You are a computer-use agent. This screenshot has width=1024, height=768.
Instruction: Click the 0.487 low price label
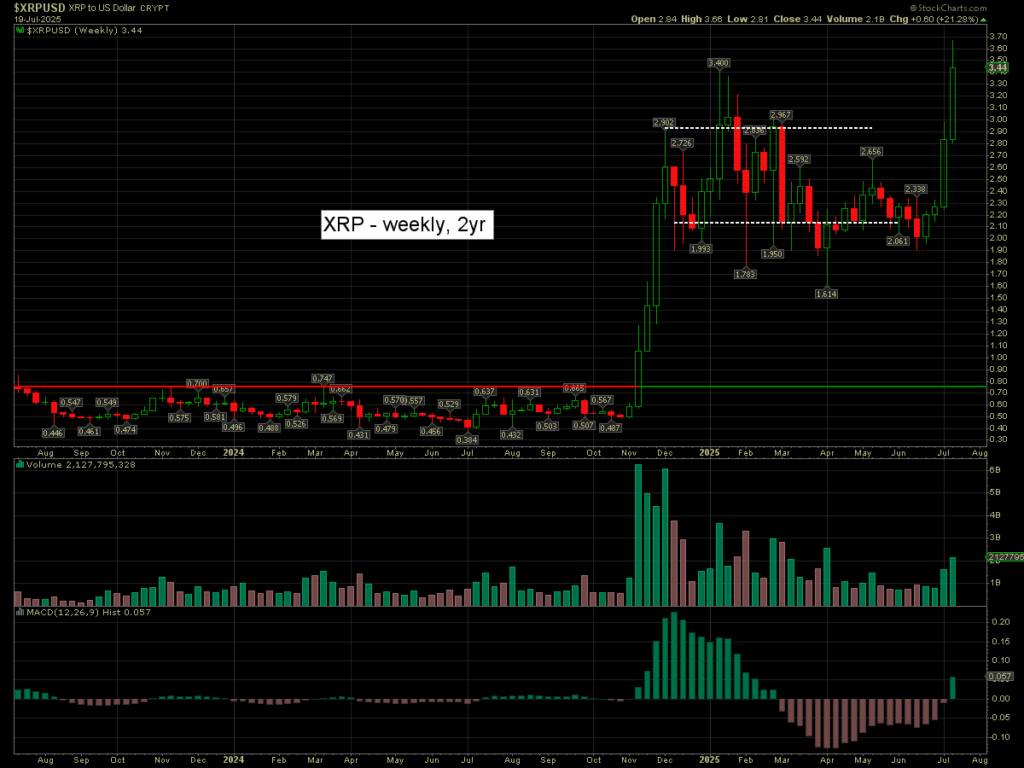[610, 428]
